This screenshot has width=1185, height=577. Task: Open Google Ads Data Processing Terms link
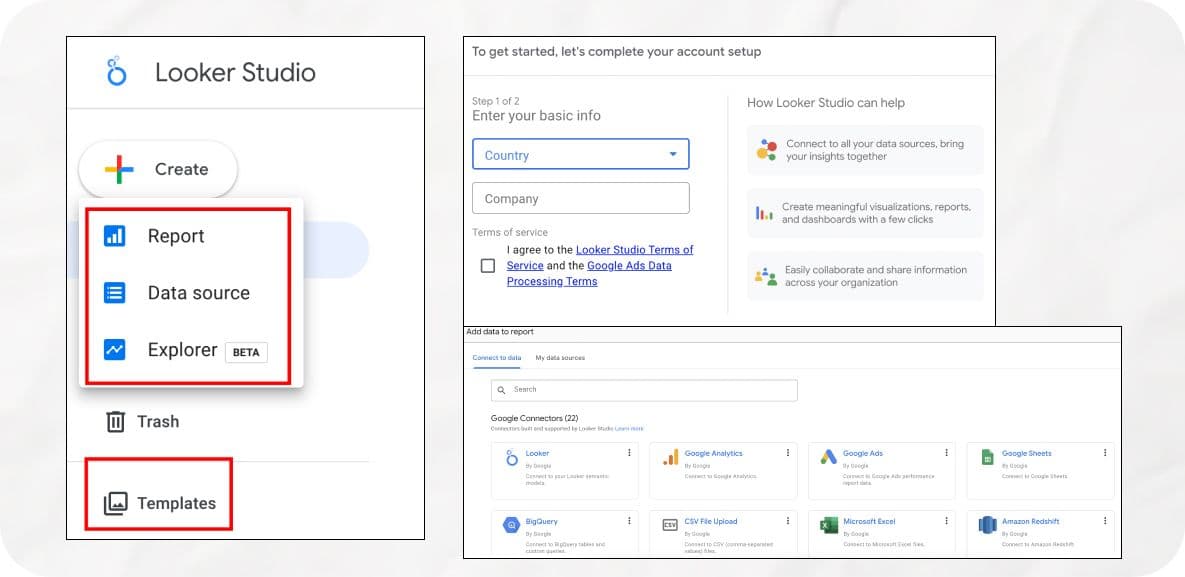coord(589,273)
